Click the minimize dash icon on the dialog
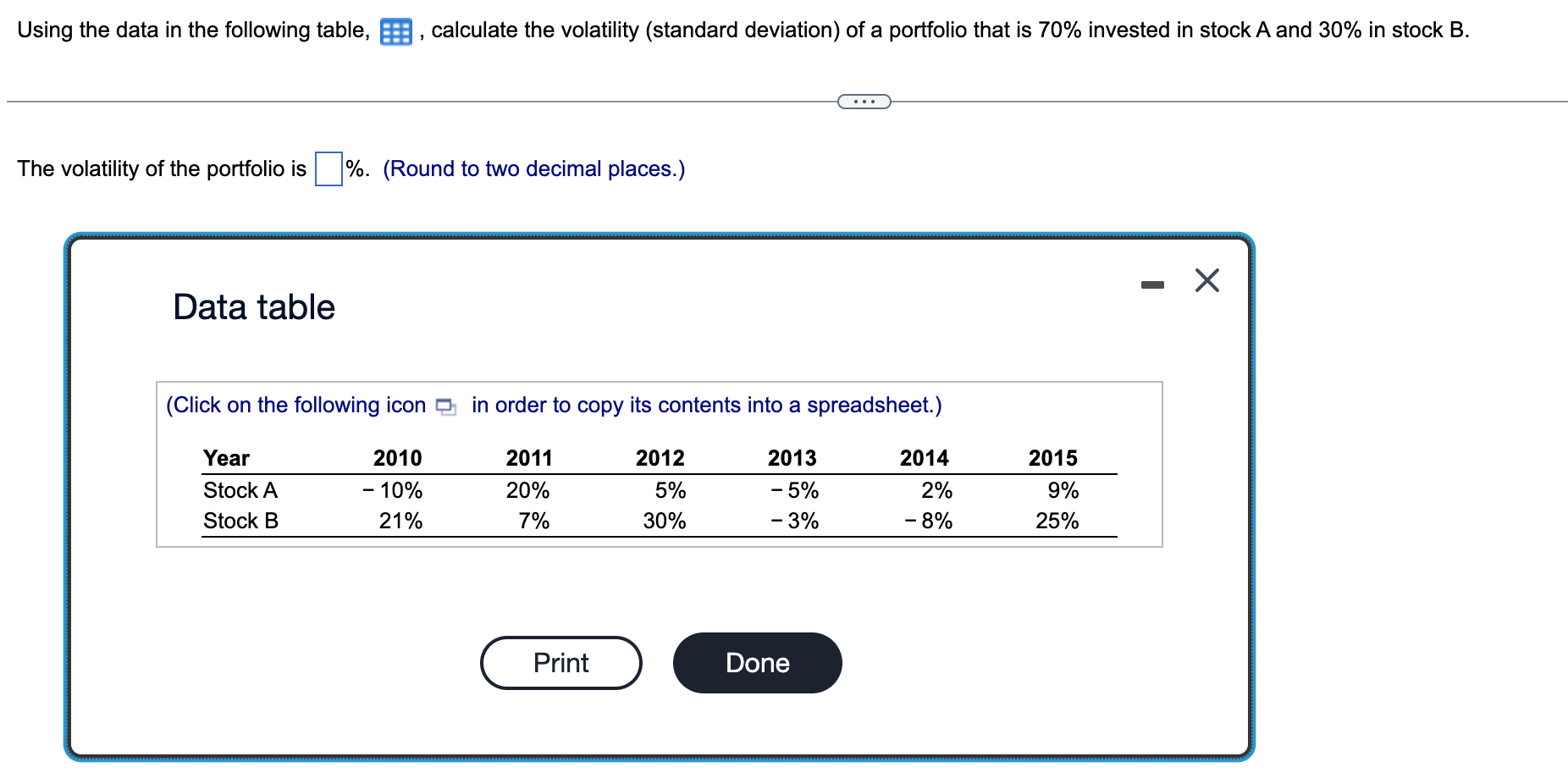1568x784 pixels. pyautogui.click(x=1151, y=285)
